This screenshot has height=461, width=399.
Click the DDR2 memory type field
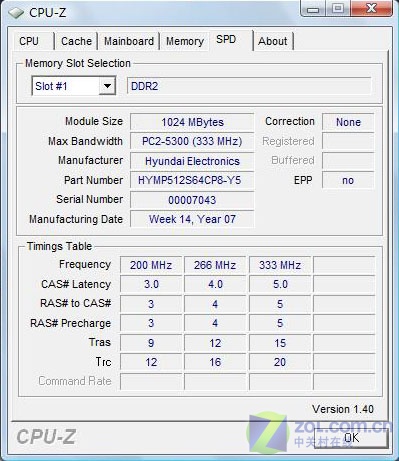[x=249, y=86]
